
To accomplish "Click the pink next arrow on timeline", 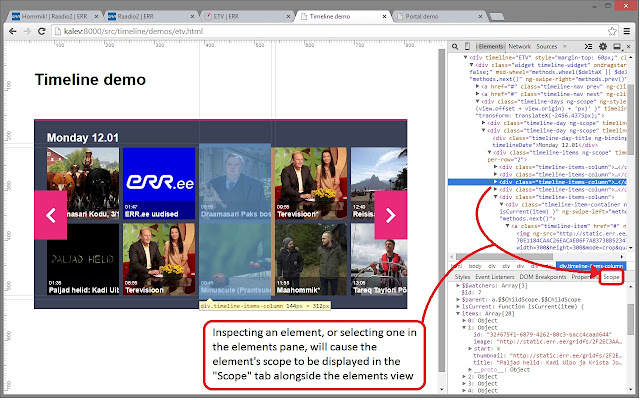I will (x=391, y=215).
